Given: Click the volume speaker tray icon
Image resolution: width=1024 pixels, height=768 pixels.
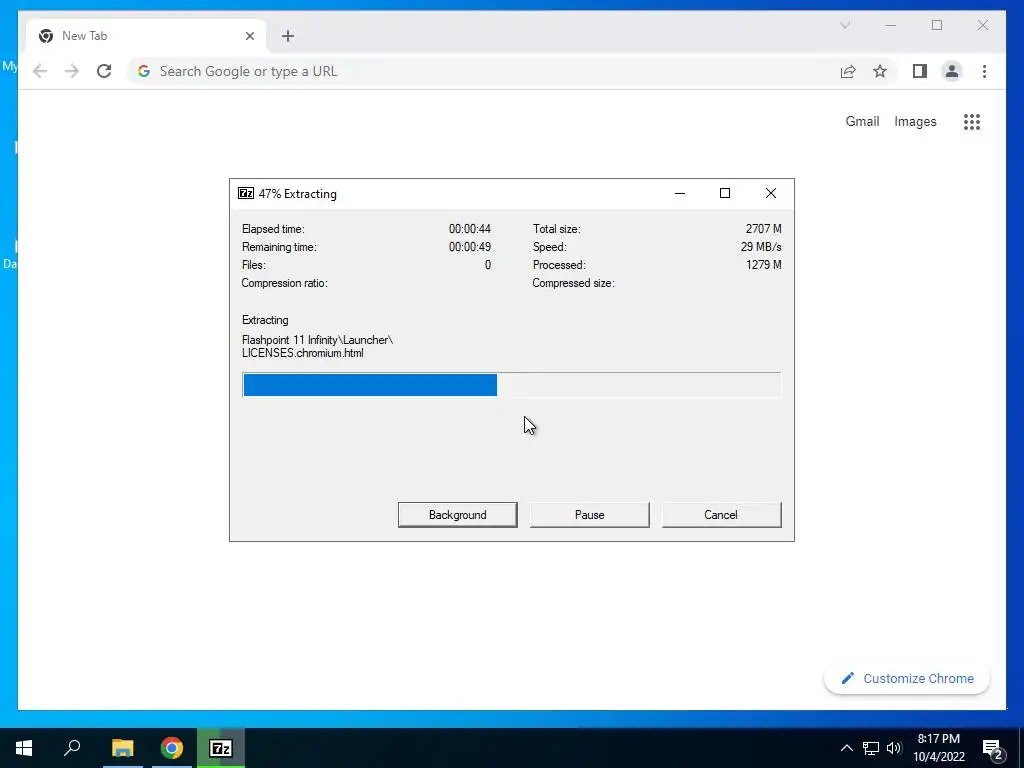Looking at the screenshot, I should (894, 748).
